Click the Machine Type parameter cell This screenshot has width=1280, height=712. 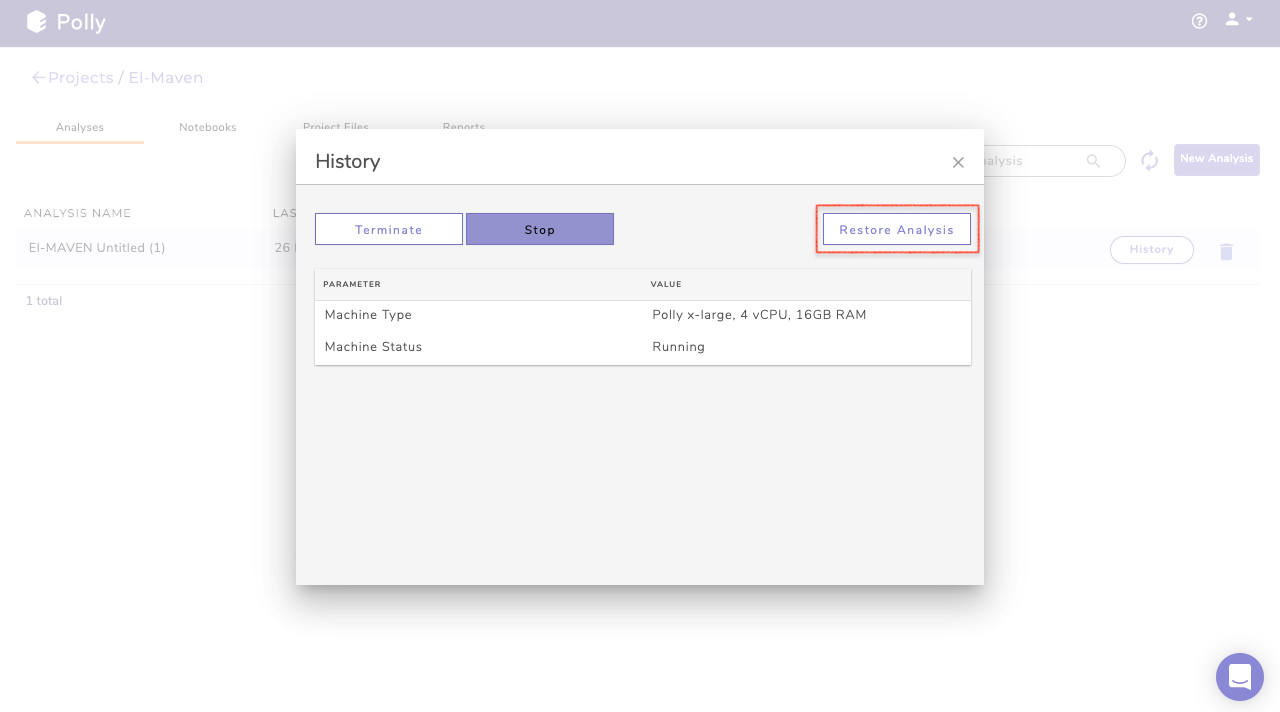[x=368, y=315]
